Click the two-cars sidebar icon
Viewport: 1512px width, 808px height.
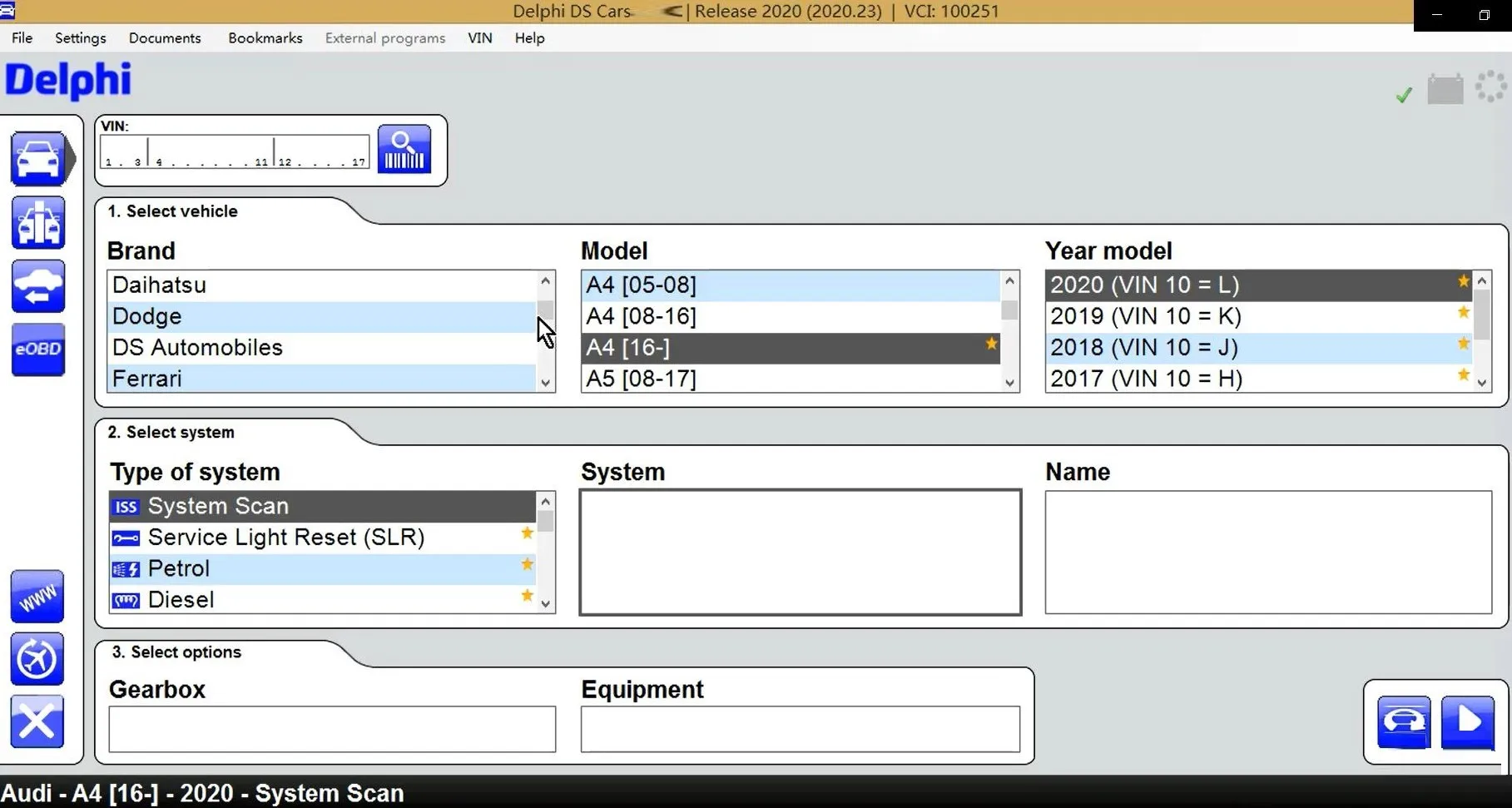38,222
